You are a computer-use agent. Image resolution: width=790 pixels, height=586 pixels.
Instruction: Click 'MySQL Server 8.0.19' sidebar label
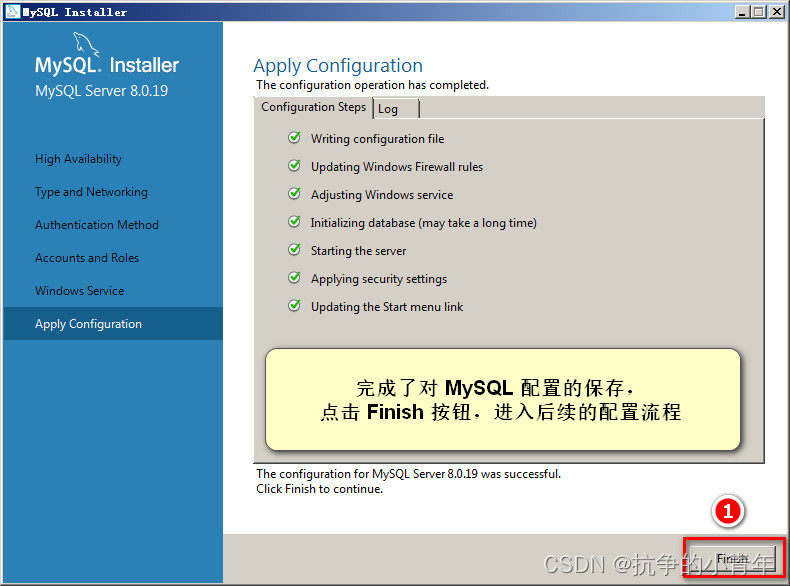pyautogui.click(x=101, y=91)
